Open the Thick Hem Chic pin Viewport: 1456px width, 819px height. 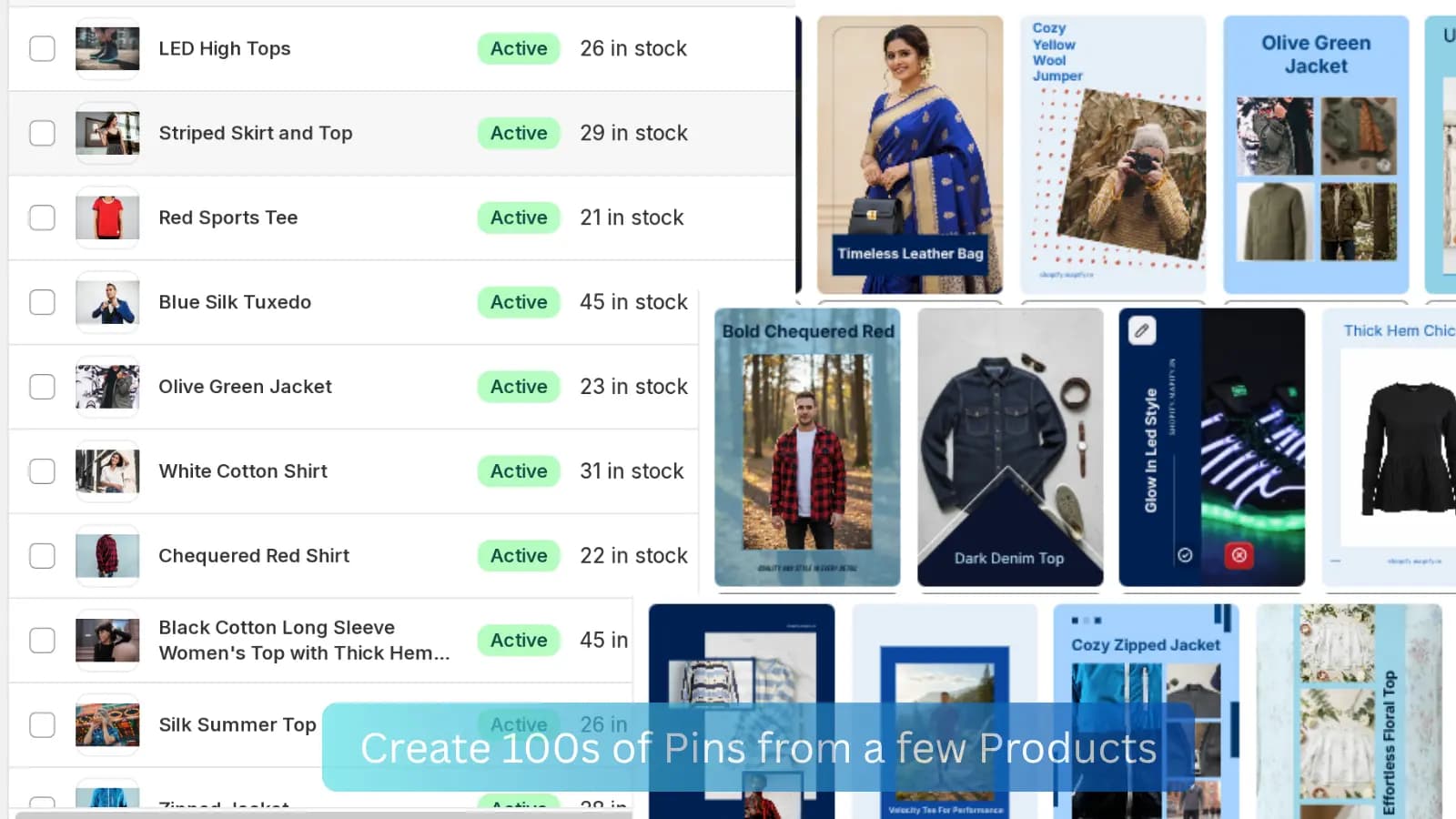[x=1389, y=447]
